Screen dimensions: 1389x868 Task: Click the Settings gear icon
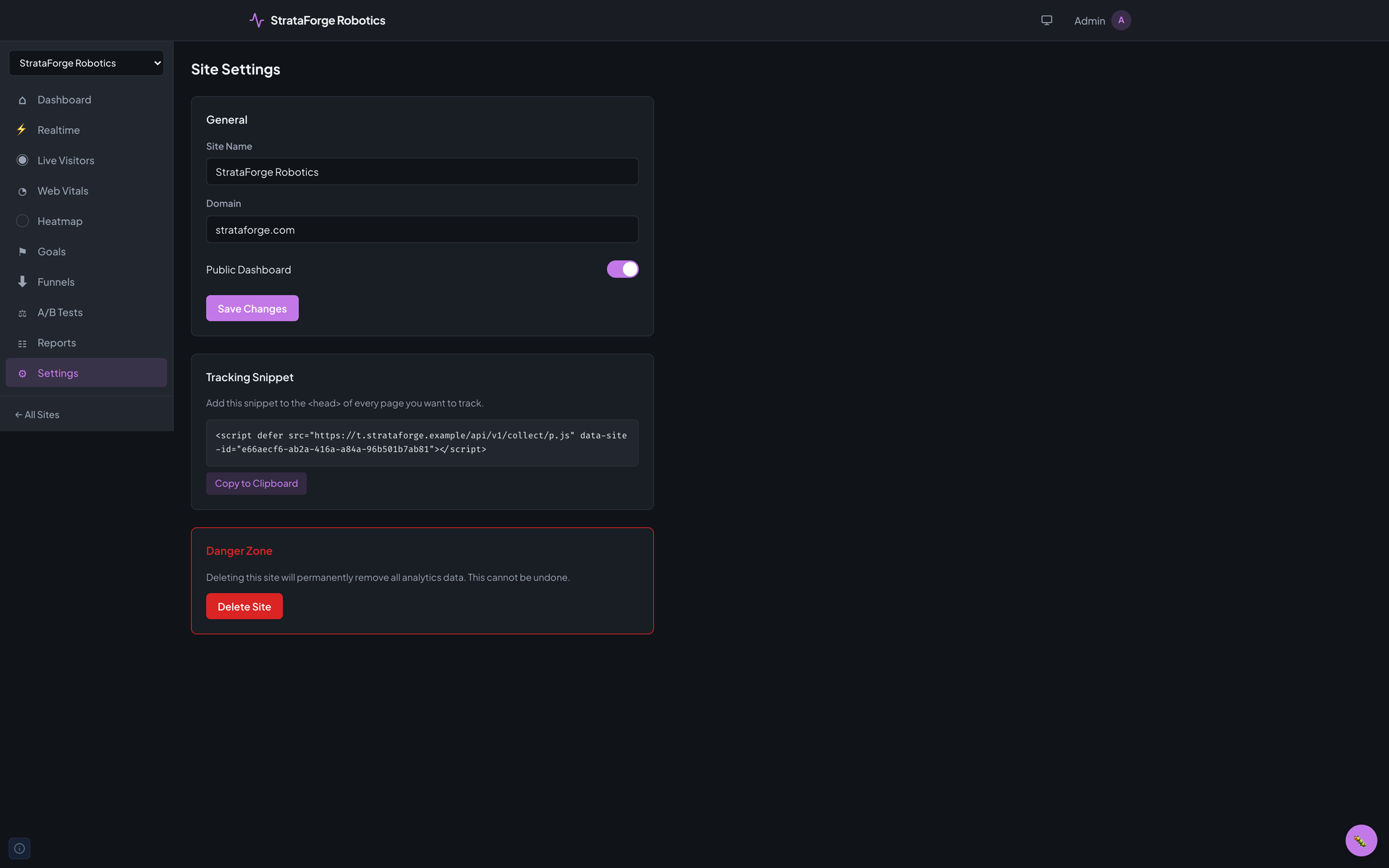pos(22,373)
